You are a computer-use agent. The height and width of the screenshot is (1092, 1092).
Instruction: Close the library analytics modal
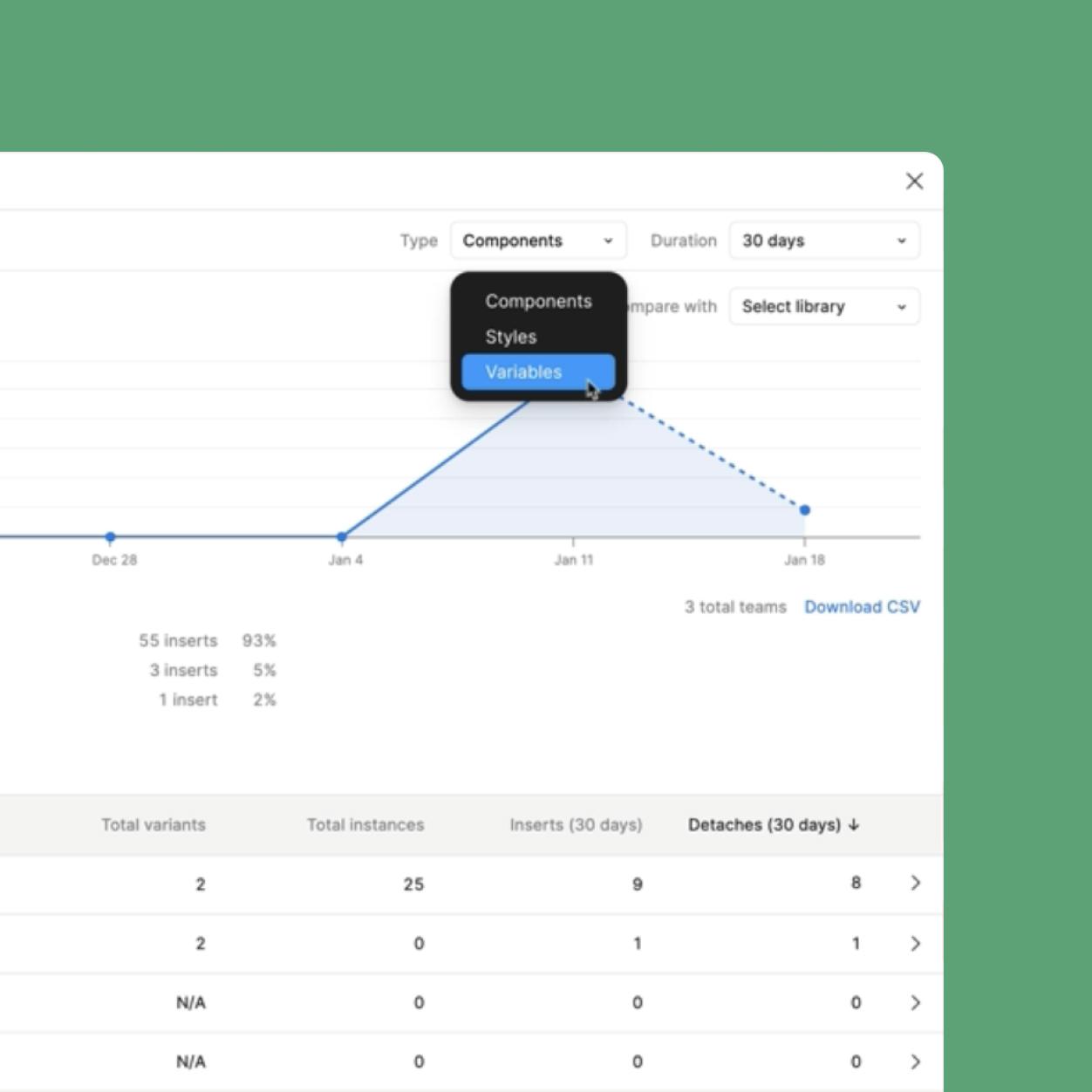pos(913,181)
